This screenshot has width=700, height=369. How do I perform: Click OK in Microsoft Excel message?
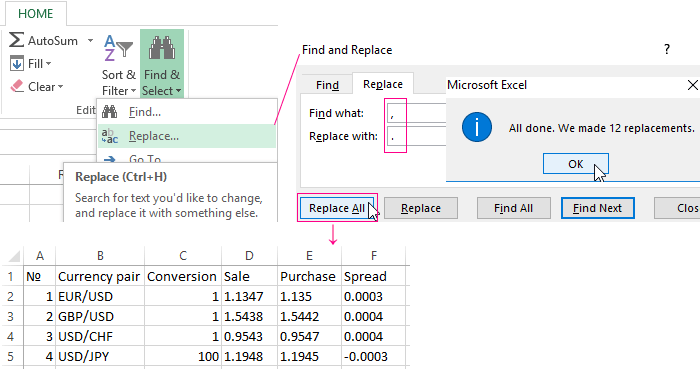(575, 164)
